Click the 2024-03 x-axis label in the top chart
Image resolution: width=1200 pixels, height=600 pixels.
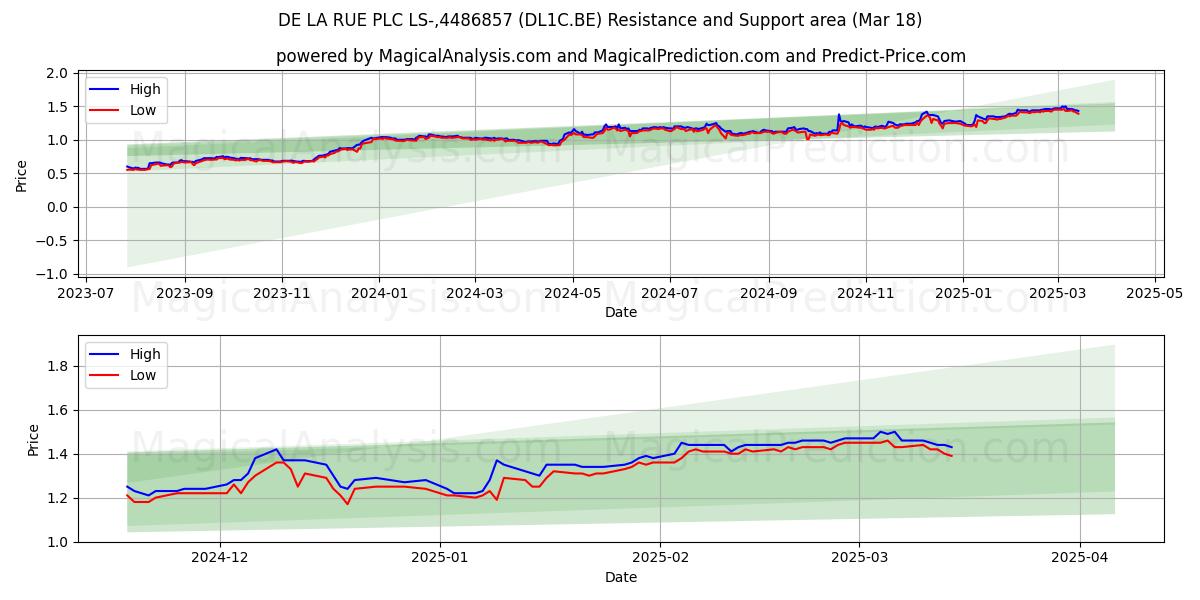click(x=473, y=294)
